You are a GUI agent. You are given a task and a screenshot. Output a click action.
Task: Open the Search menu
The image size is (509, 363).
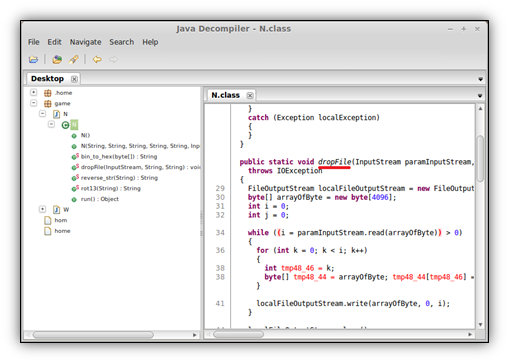122,42
